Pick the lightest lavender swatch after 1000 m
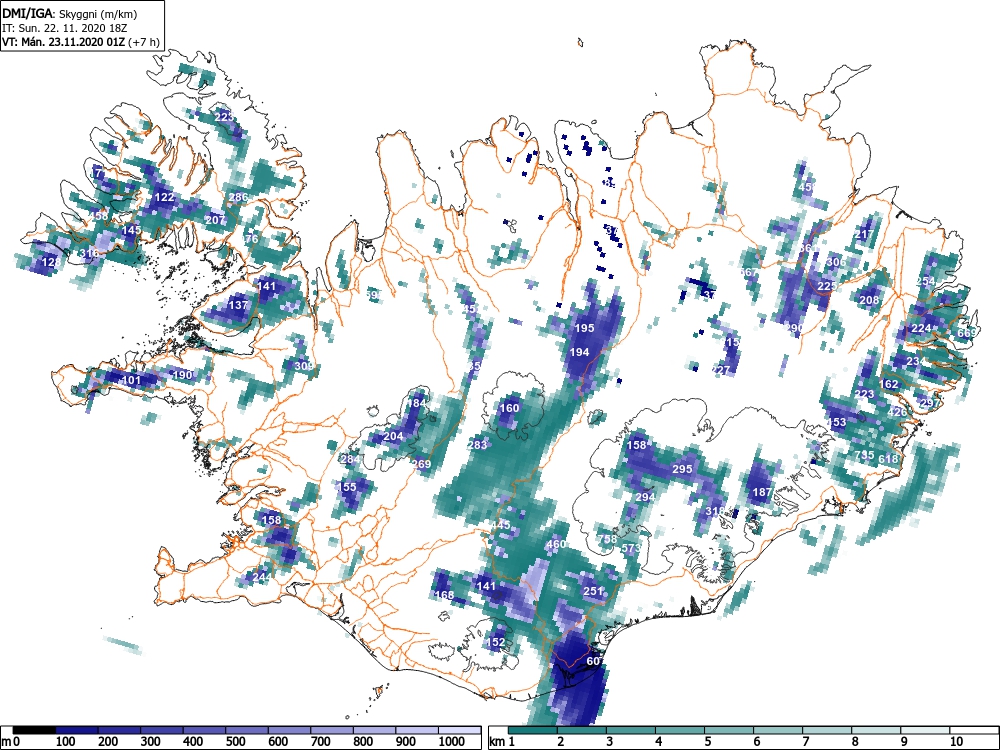The image size is (1000, 750). click(460, 730)
